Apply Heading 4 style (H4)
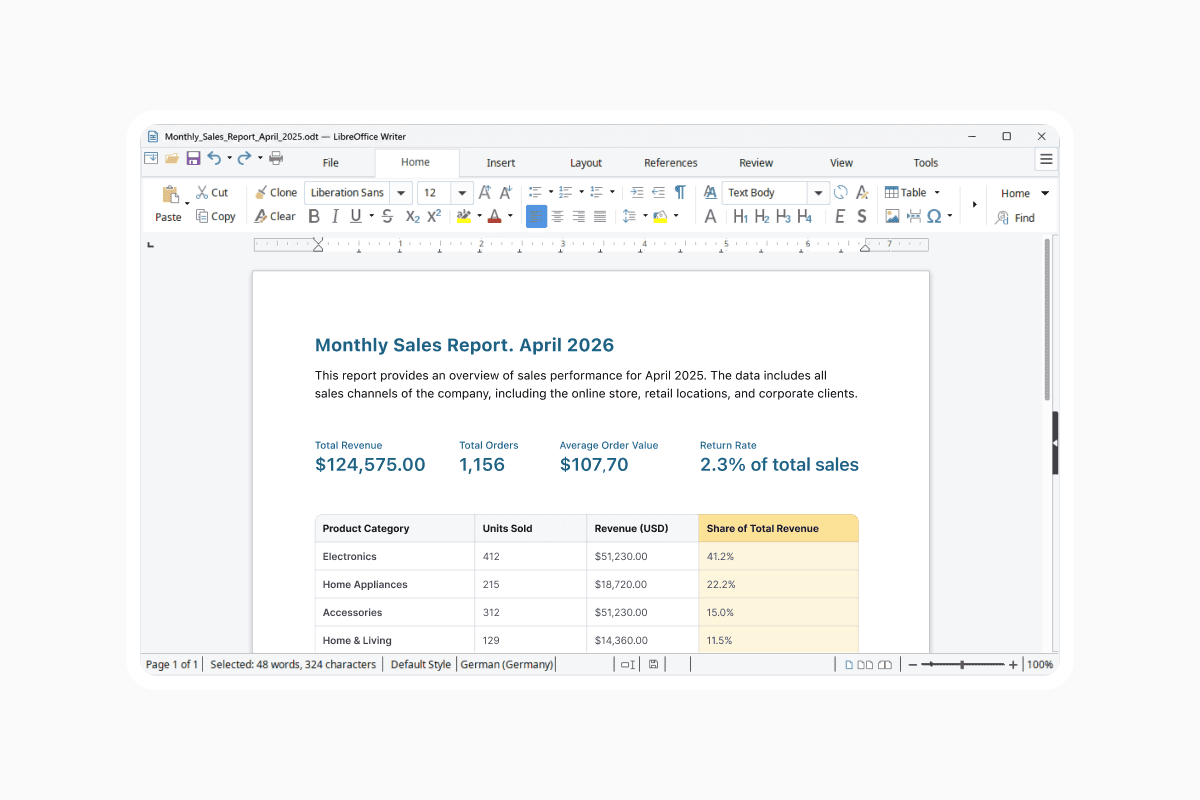 804,216
